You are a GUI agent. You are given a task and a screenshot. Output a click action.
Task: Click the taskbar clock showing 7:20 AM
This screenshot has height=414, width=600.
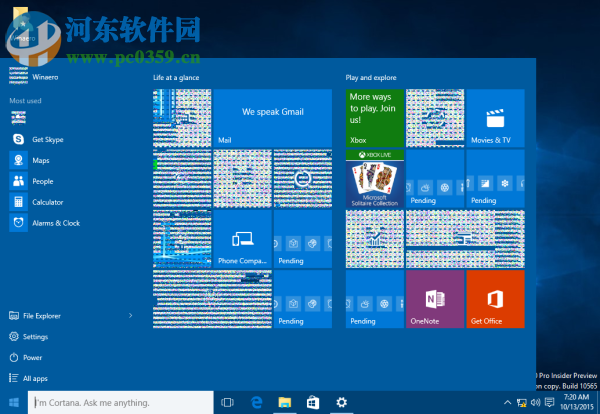click(x=577, y=402)
